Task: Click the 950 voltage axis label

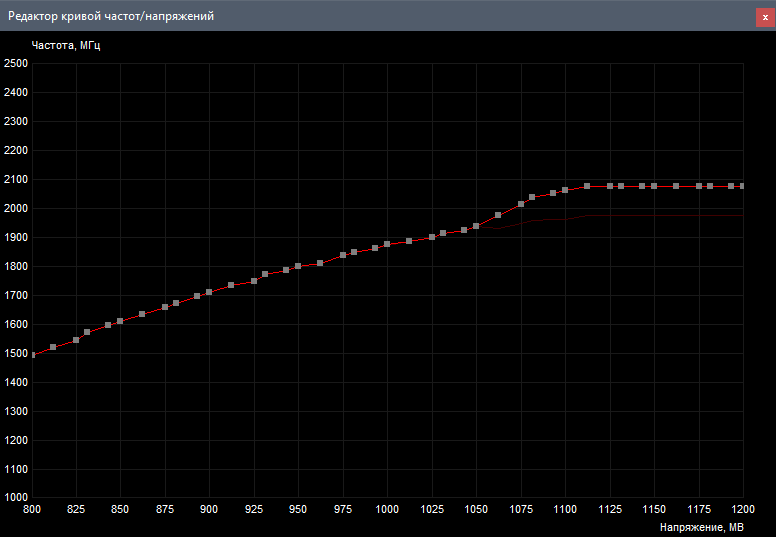Action: (298, 509)
